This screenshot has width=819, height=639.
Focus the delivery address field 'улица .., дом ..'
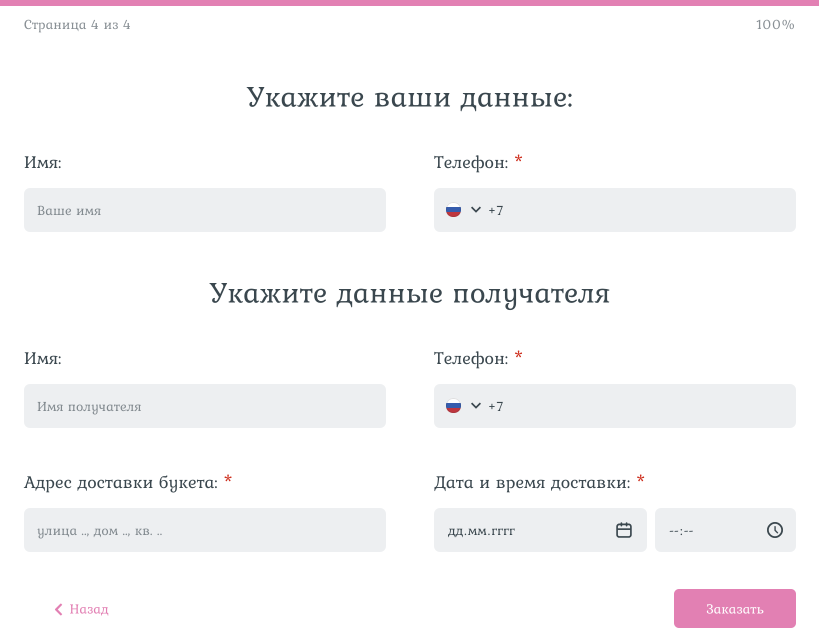pos(205,530)
